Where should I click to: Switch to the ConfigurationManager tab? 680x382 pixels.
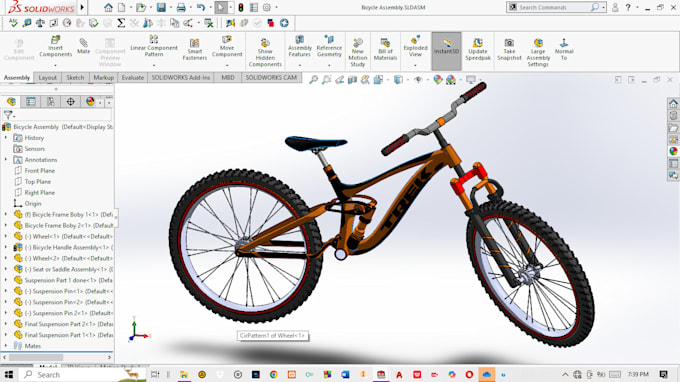click(51, 101)
